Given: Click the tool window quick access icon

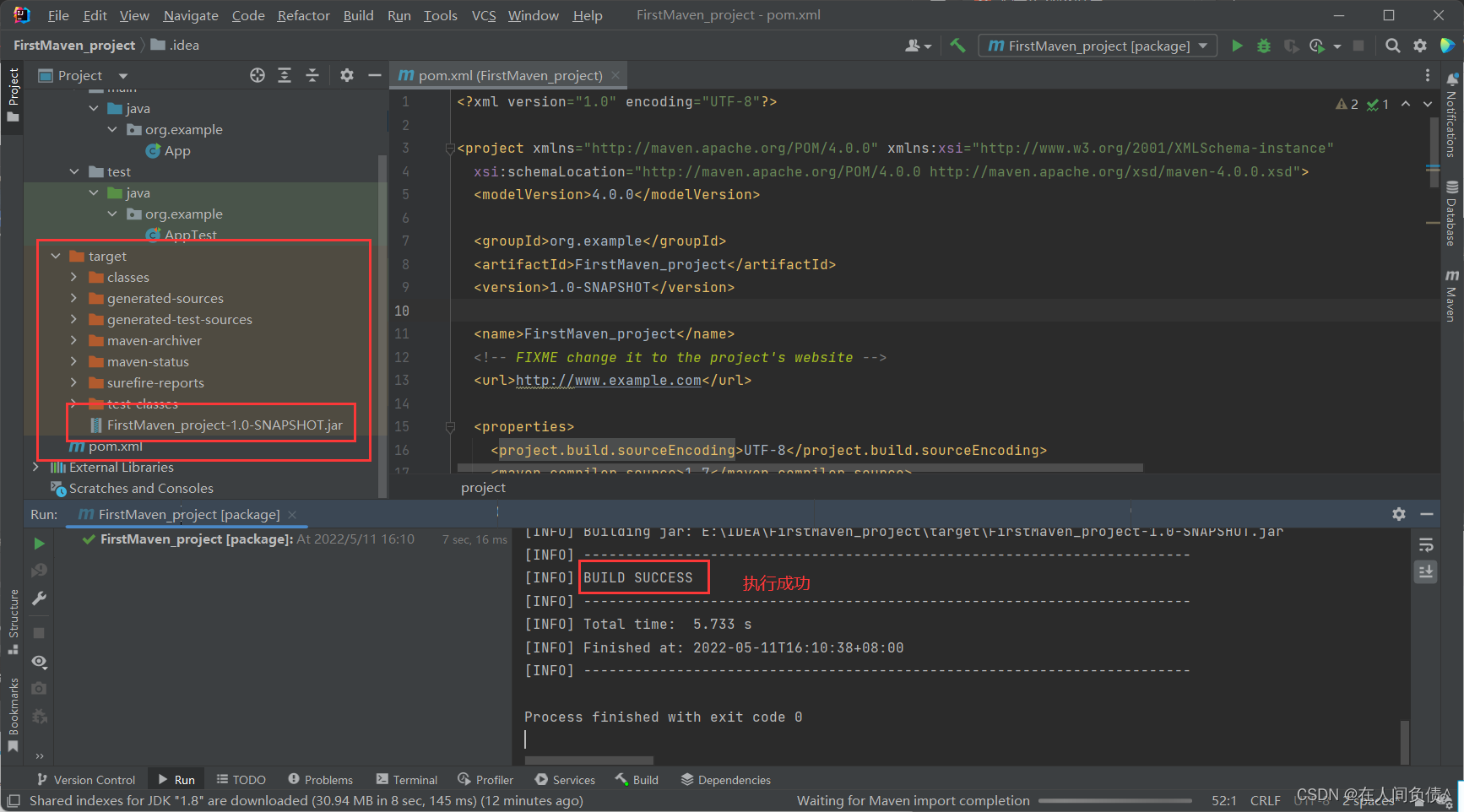Looking at the screenshot, I should 14,800.
